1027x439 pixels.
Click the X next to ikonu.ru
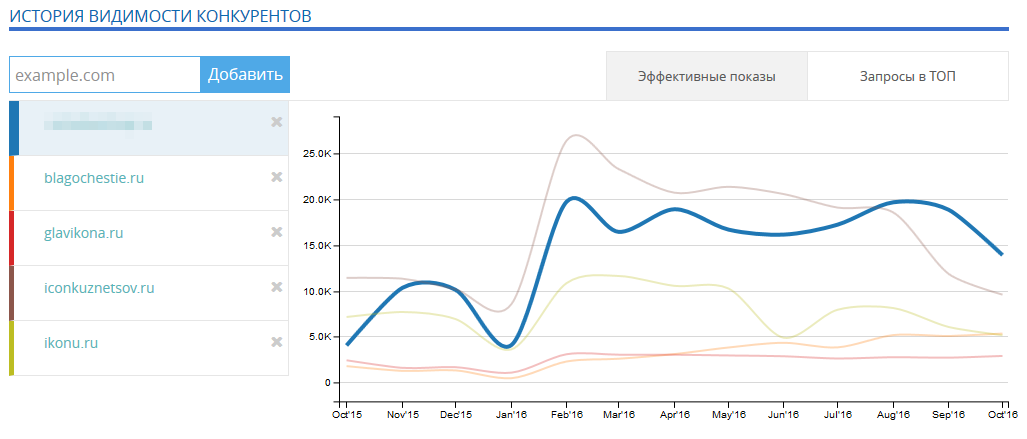coord(277,342)
